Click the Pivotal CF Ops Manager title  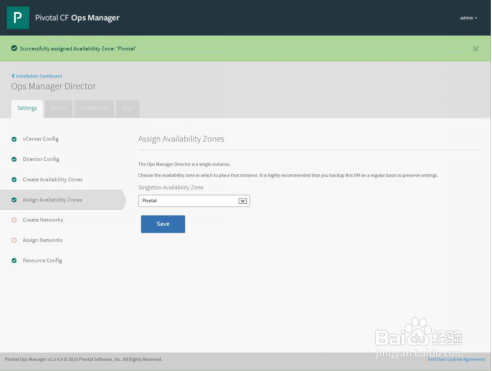[77, 18]
